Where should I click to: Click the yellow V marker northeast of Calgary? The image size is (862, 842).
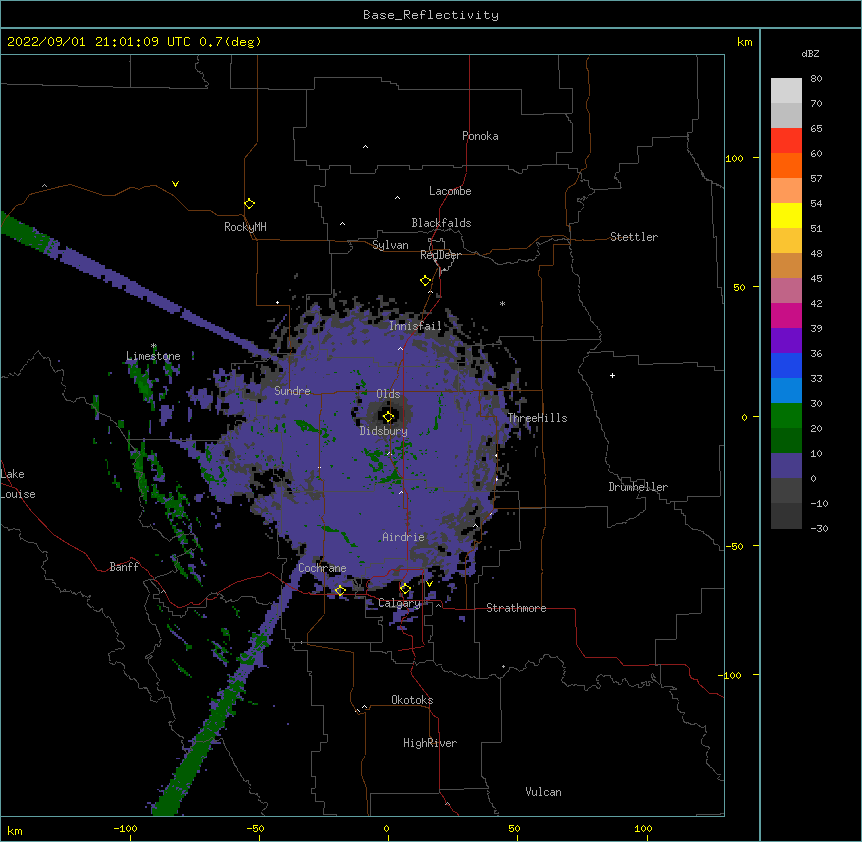[429, 584]
